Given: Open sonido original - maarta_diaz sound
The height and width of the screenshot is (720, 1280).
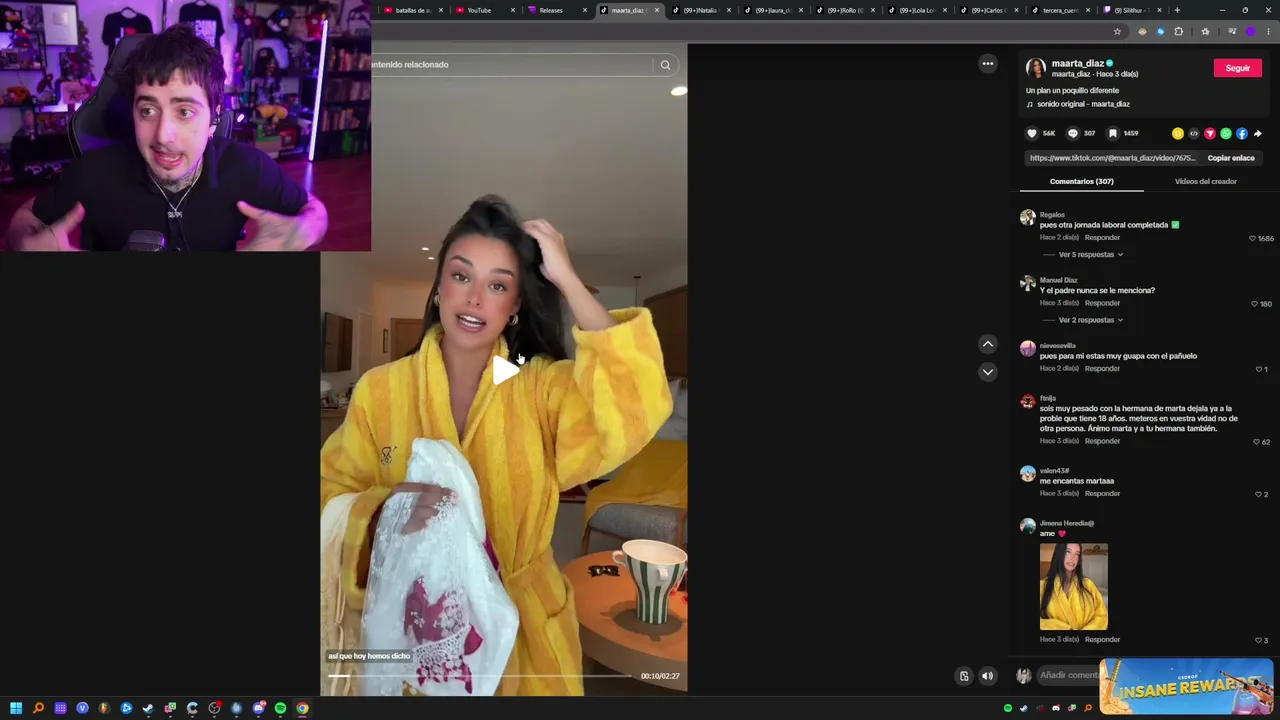Looking at the screenshot, I should [1083, 104].
